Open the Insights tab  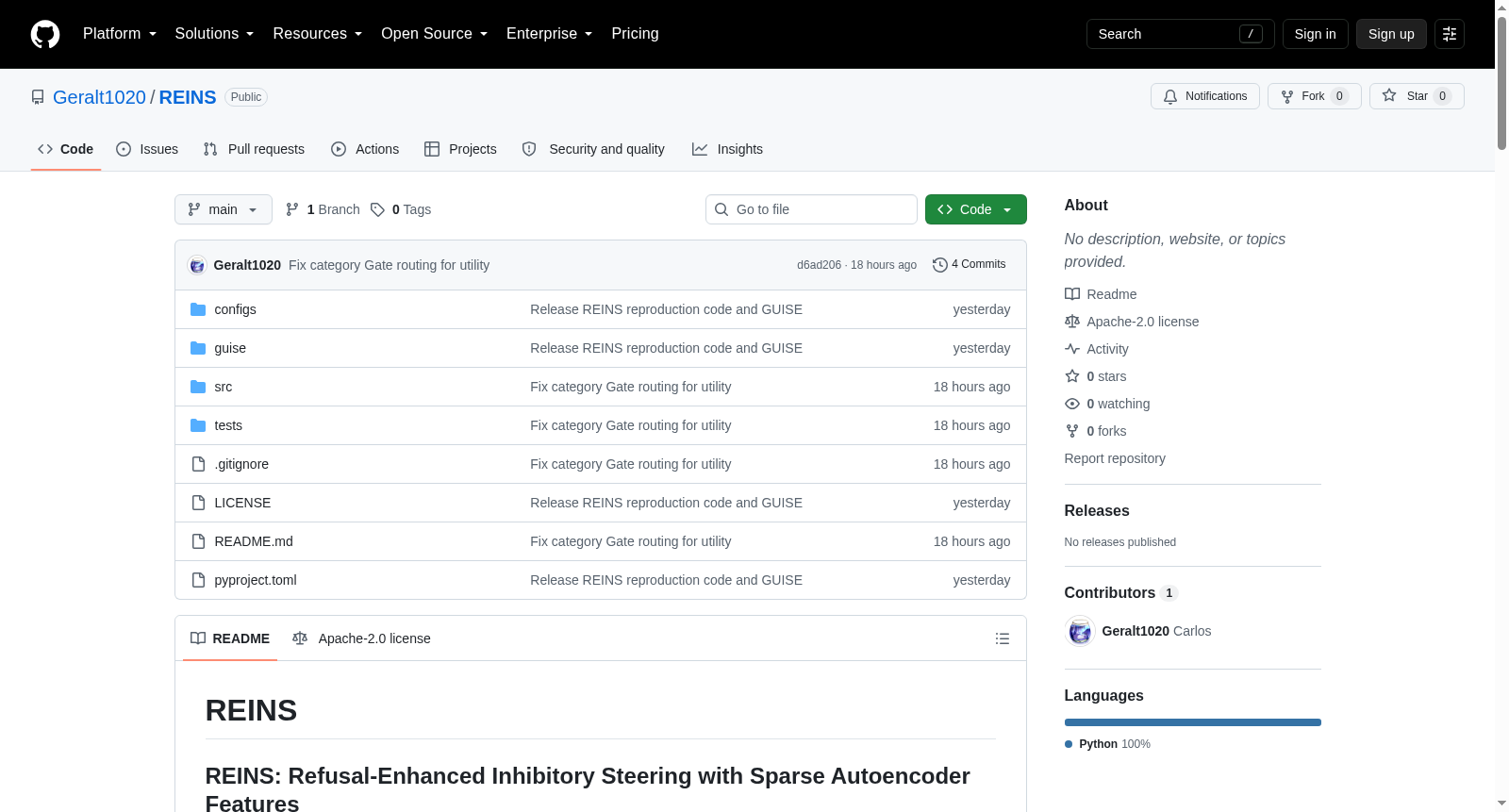tap(727, 149)
